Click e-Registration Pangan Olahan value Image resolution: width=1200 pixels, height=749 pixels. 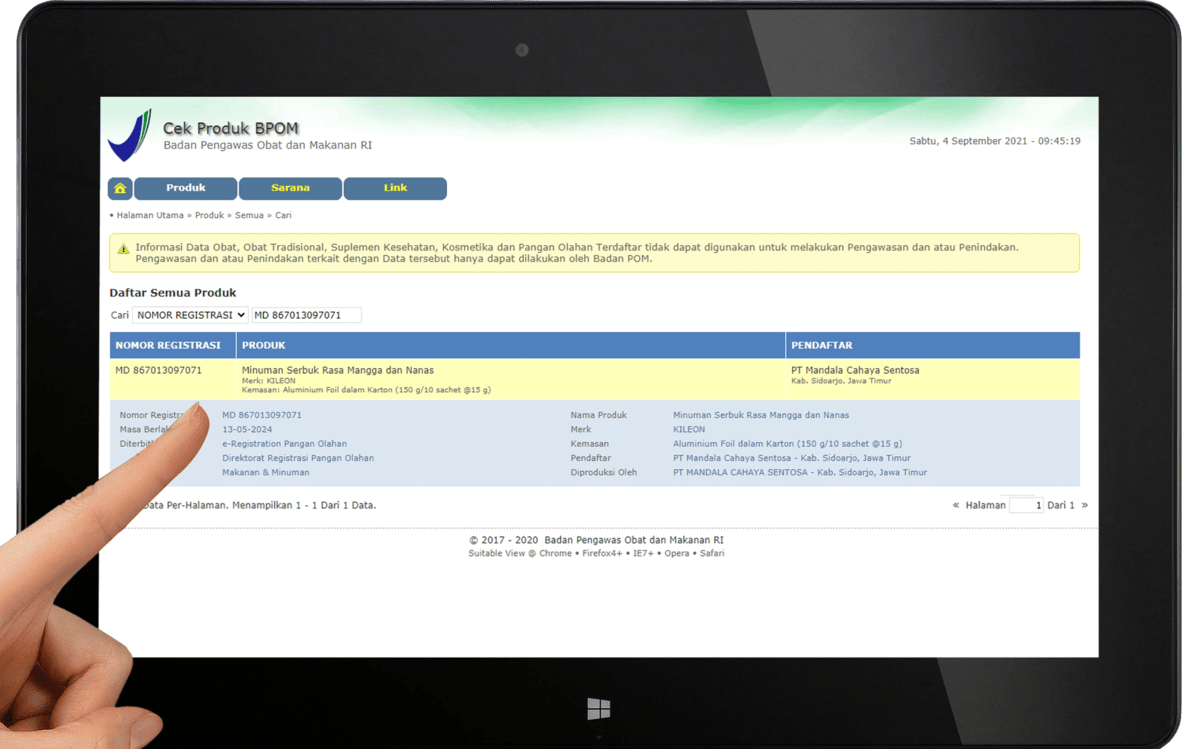[x=285, y=443]
